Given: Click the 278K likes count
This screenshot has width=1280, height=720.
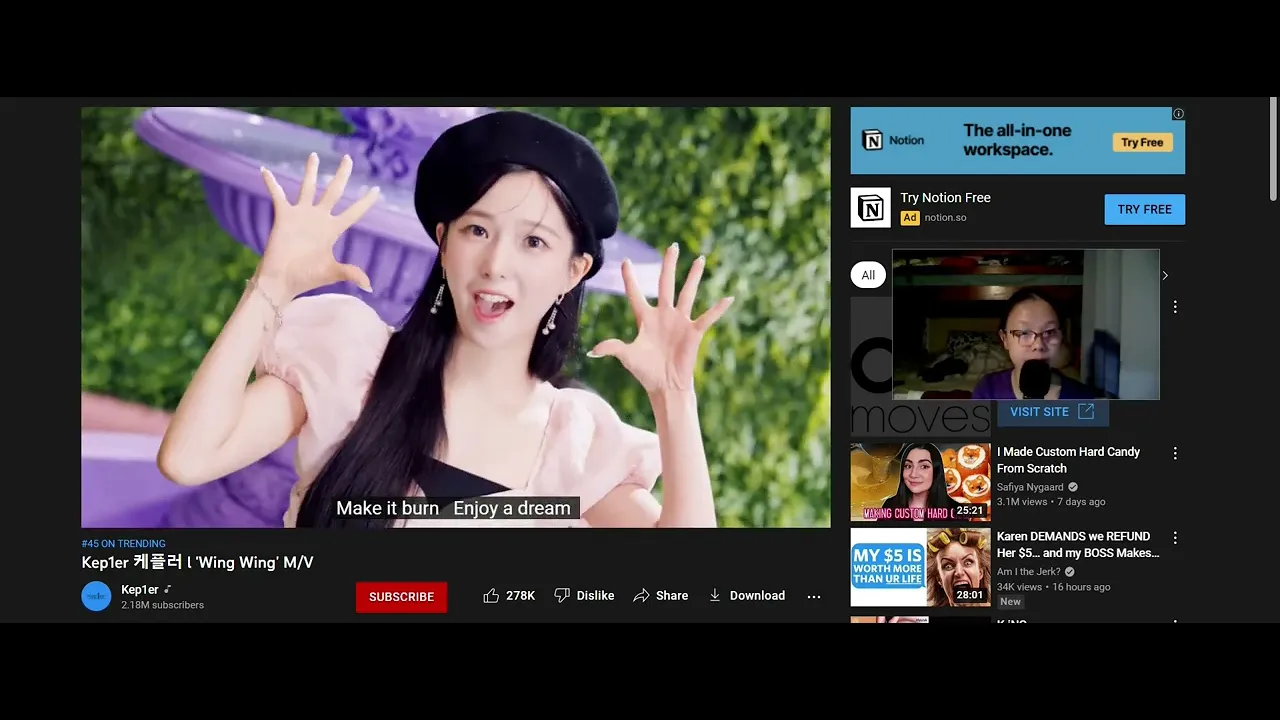Looking at the screenshot, I should [x=520, y=596].
